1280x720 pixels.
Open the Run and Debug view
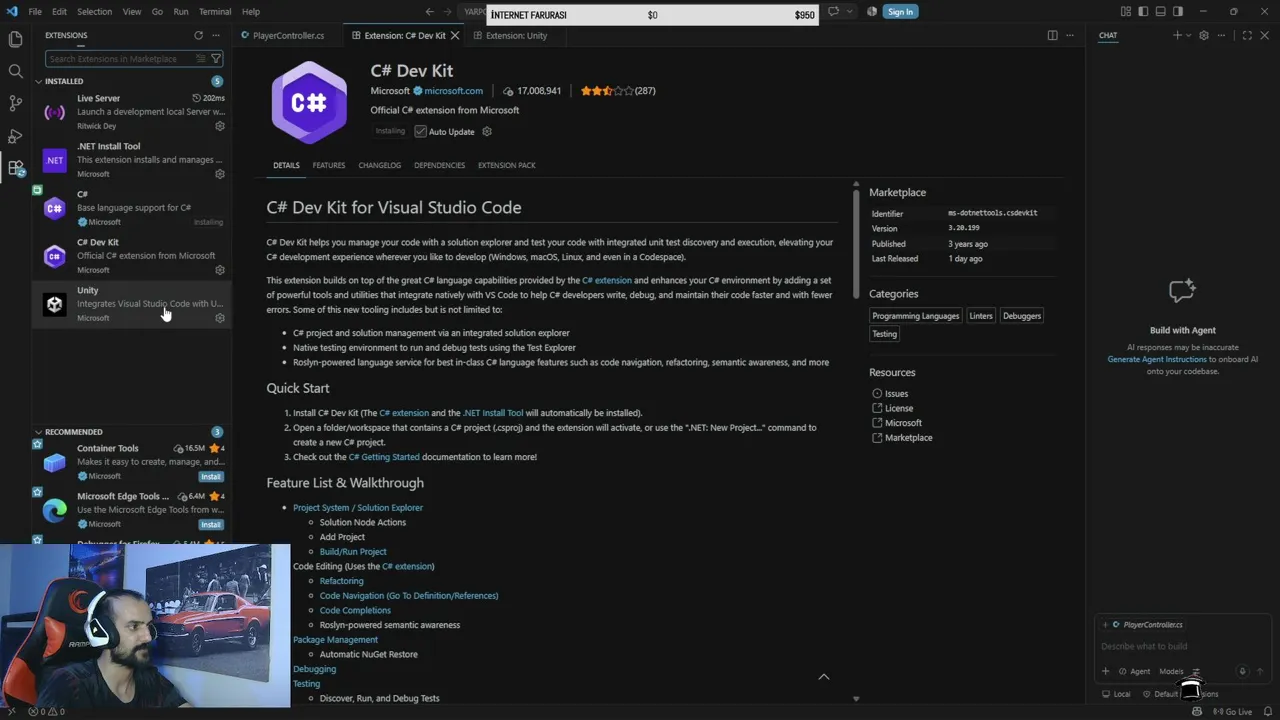coord(15,135)
